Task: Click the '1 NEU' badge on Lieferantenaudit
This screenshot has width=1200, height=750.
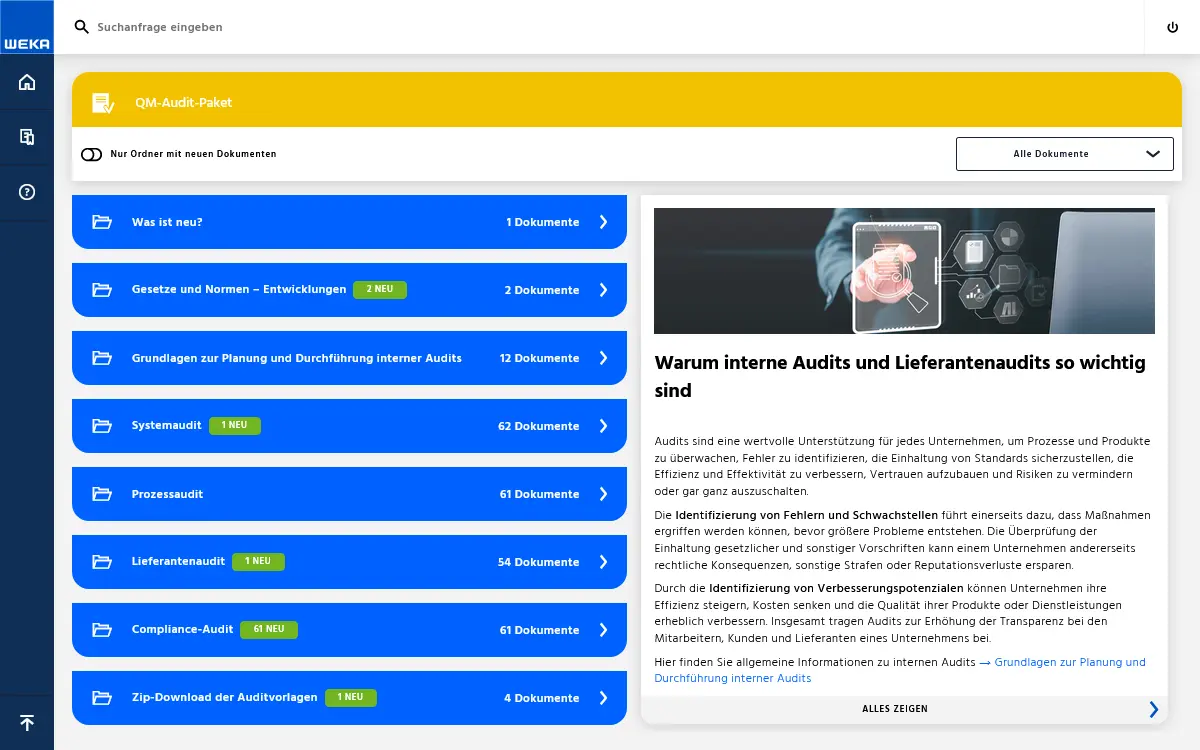Action: coord(258,561)
